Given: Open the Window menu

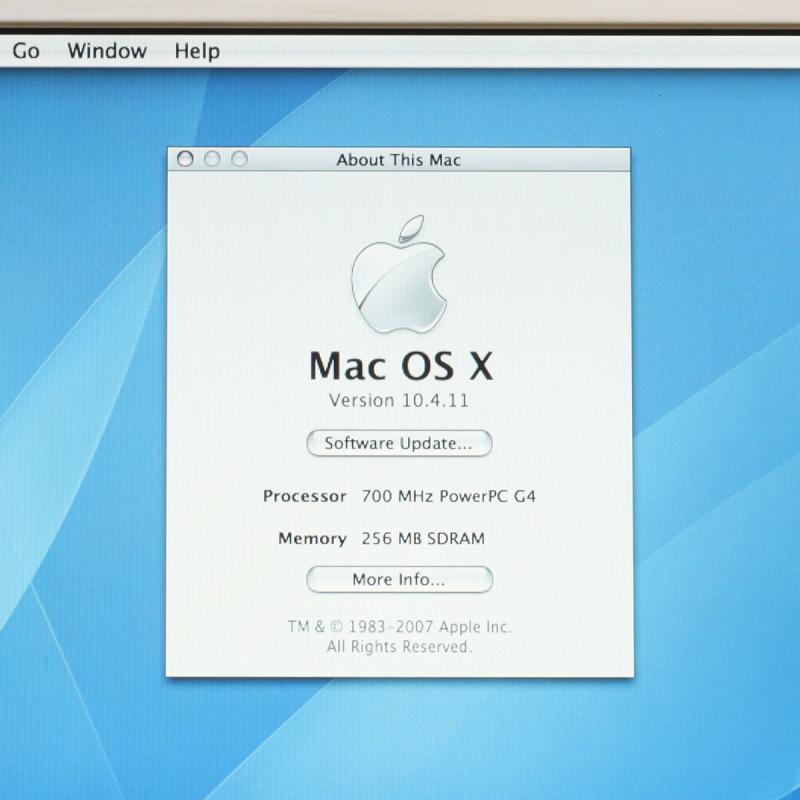Looking at the screenshot, I should pos(107,51).
